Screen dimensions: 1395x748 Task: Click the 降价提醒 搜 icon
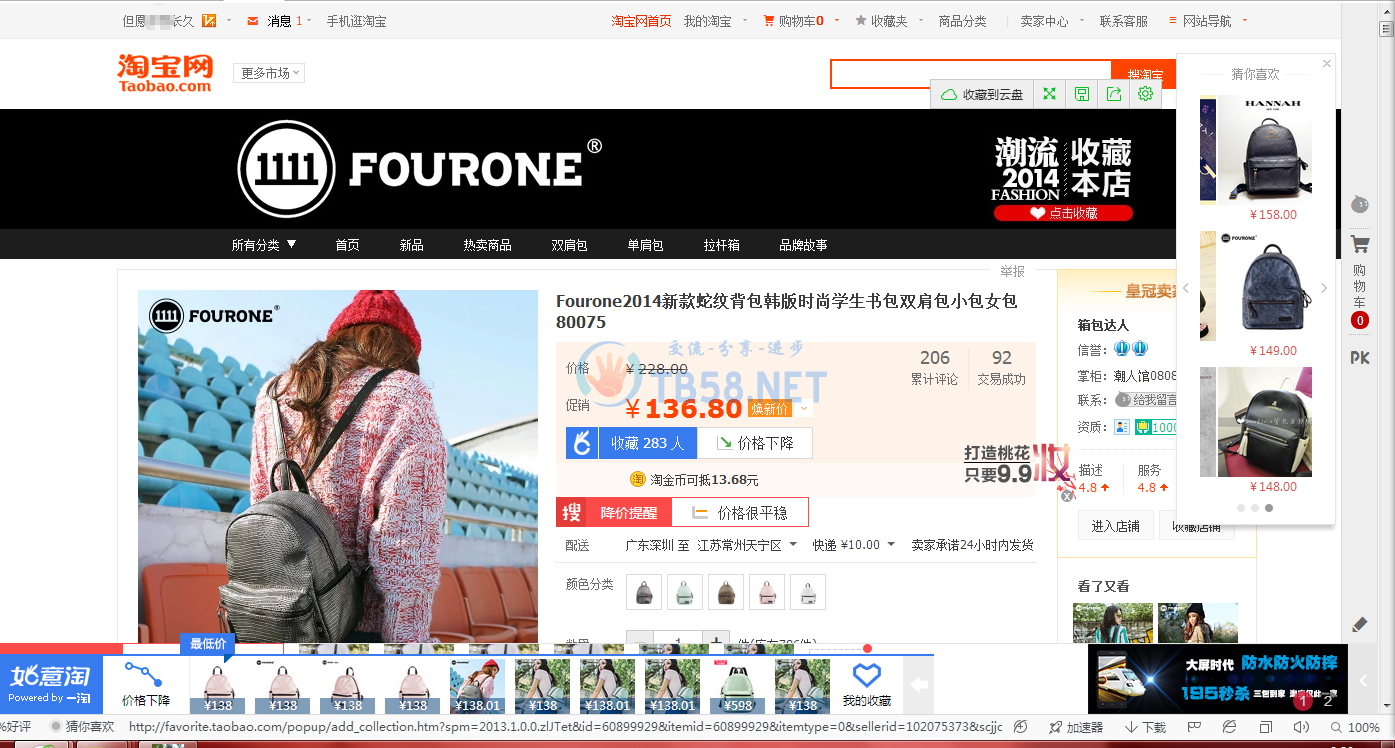[x=571, y=512]
